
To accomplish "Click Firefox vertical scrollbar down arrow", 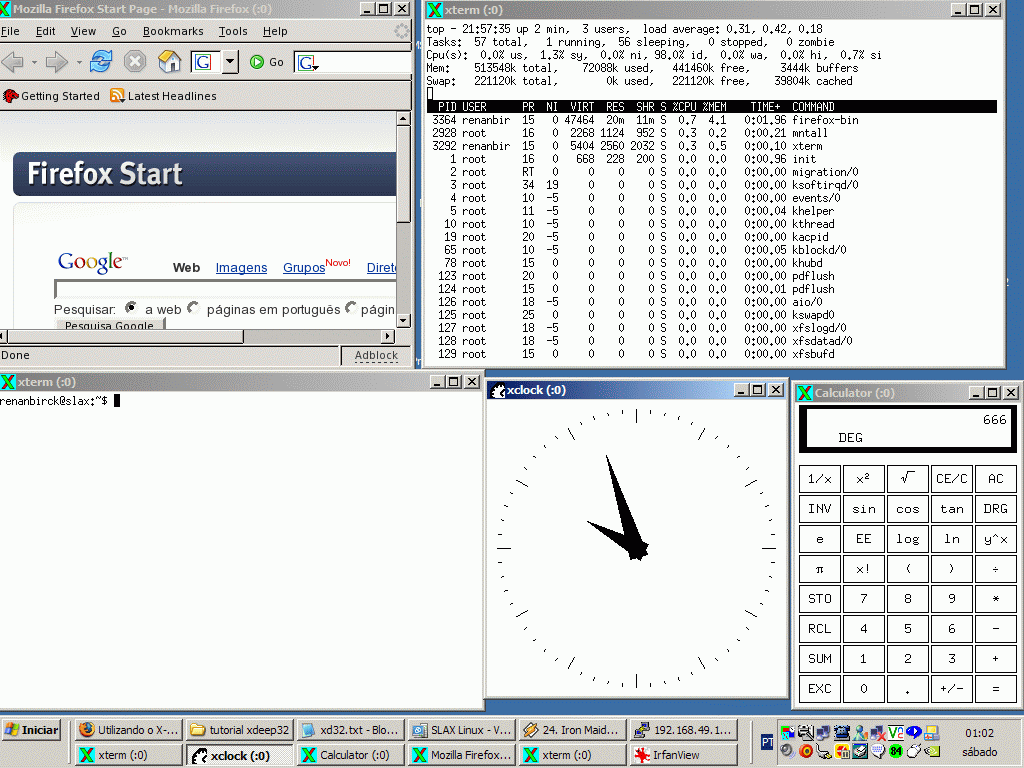I will (404, 321).
